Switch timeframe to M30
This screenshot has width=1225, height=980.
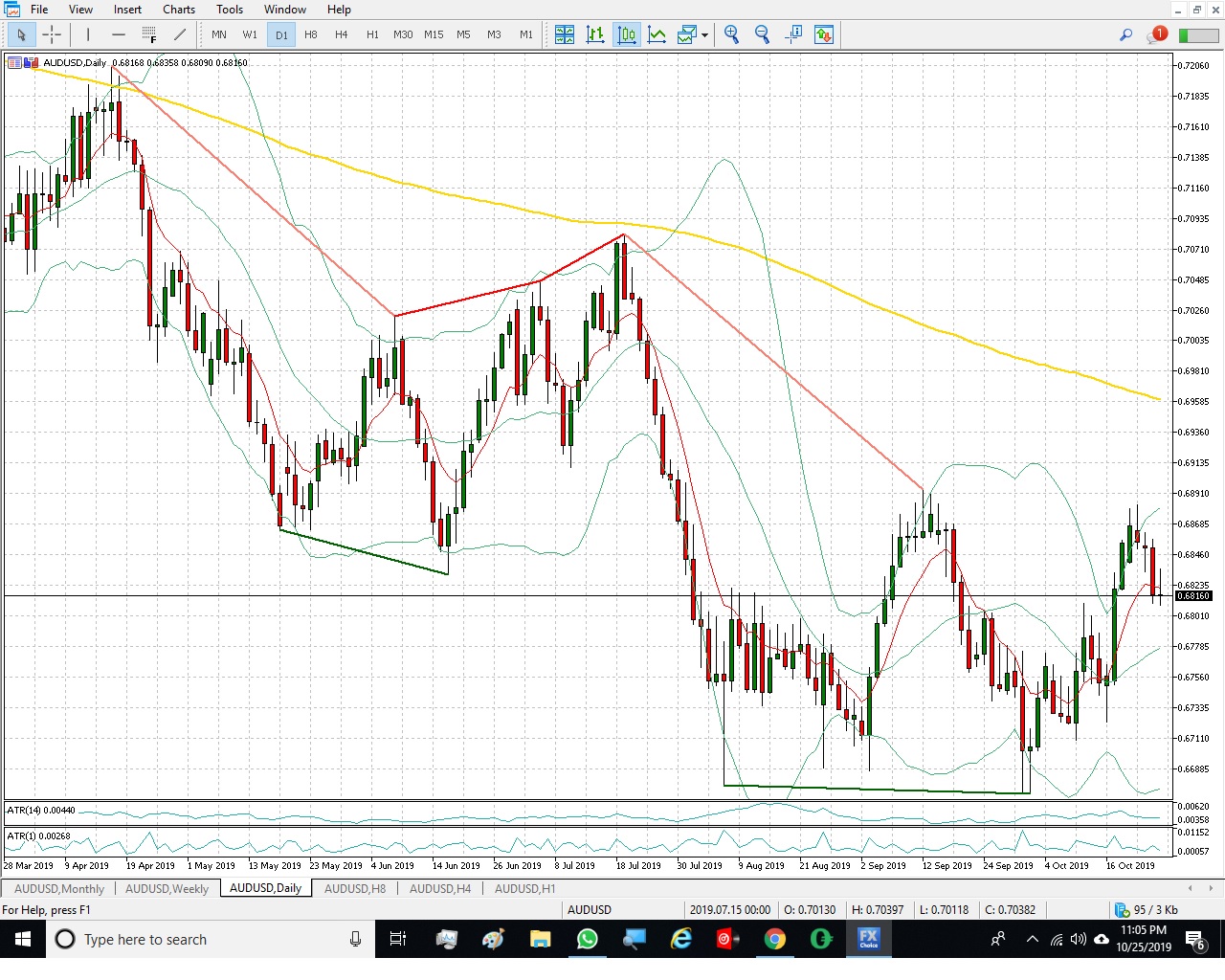[403, 34]
